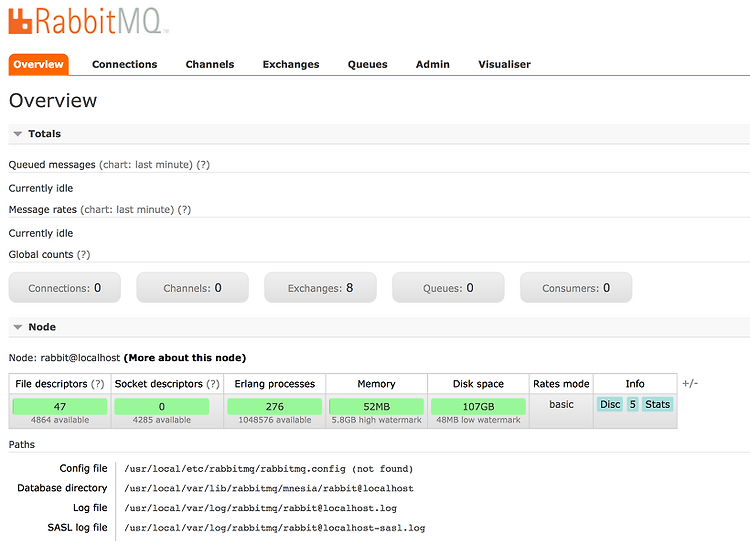Click the Disk space 107GB bar
The width and height of the screenshot is (750, 545).
coord(478,407)
